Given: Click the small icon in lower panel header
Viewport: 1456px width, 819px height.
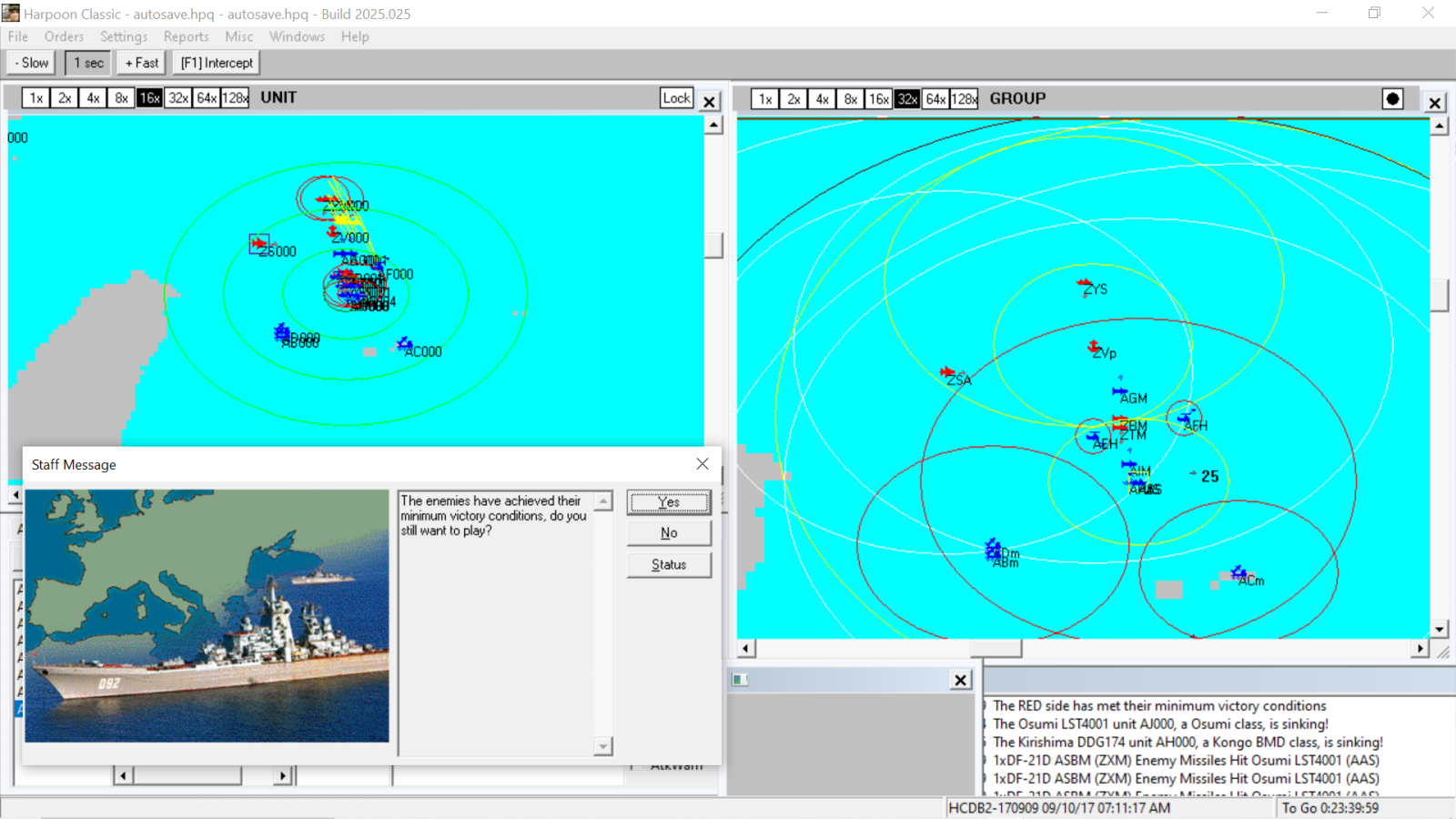Looking at the screenshot, I should coord(740,680).
